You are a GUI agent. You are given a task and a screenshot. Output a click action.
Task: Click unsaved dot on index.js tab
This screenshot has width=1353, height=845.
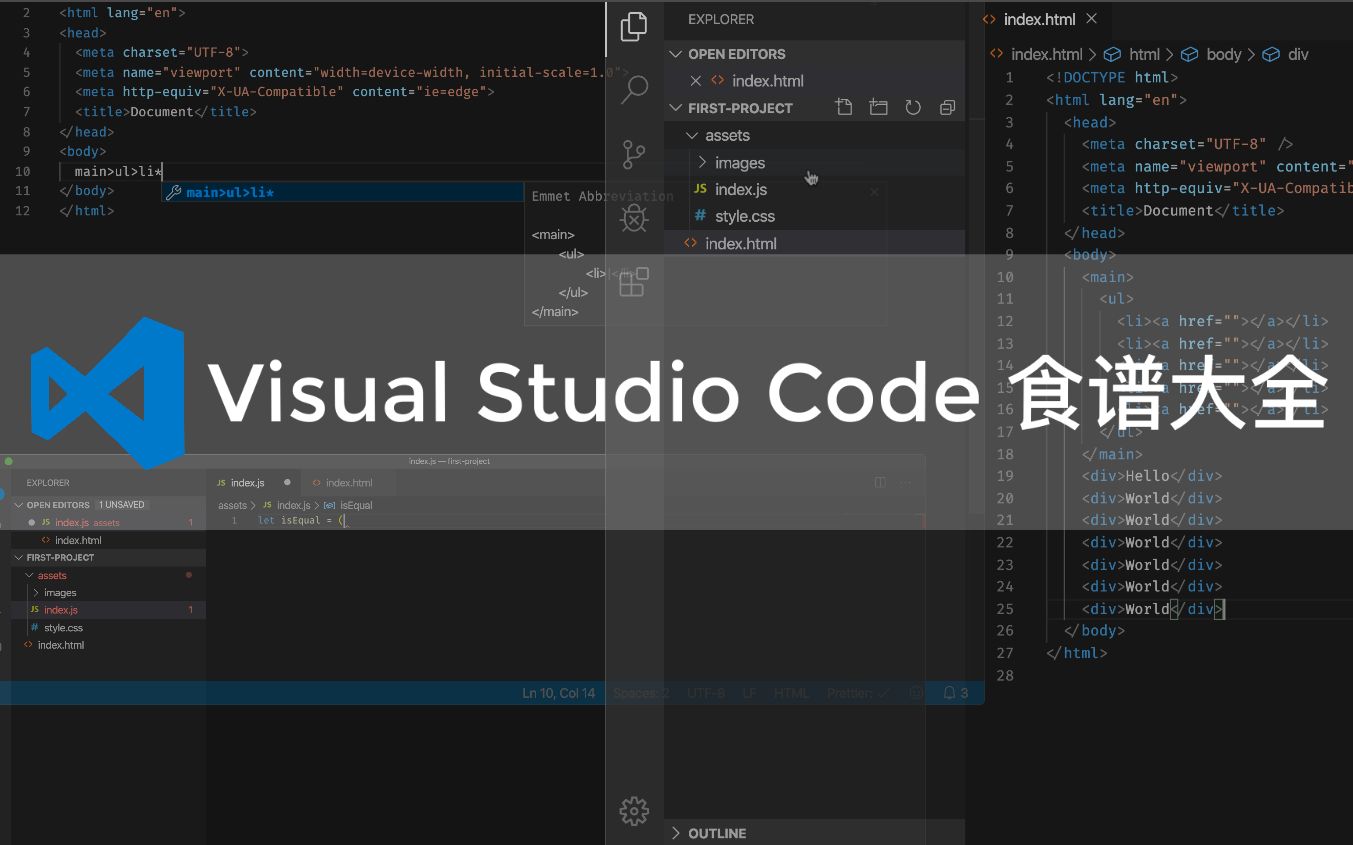point(287,482)
